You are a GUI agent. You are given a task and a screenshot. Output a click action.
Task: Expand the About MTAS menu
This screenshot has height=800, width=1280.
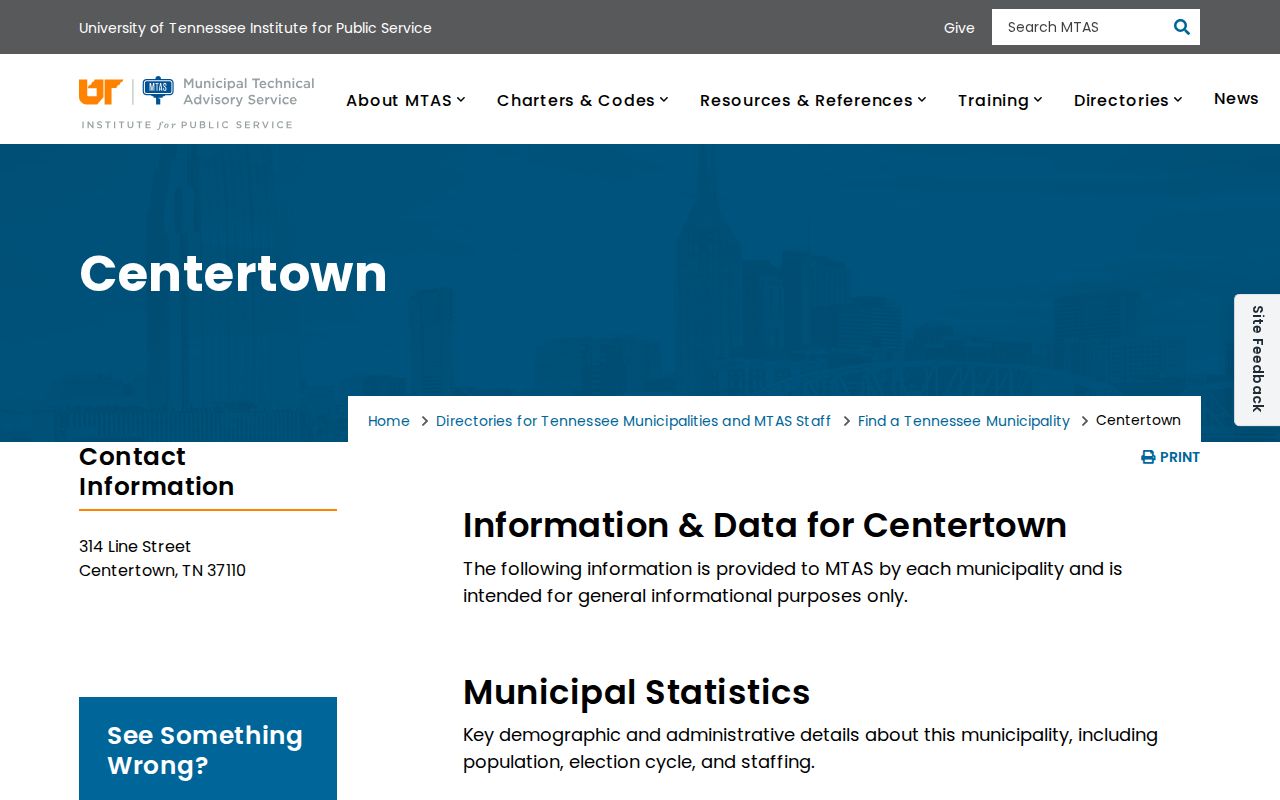pyautogui.click(x=406, y=100)
